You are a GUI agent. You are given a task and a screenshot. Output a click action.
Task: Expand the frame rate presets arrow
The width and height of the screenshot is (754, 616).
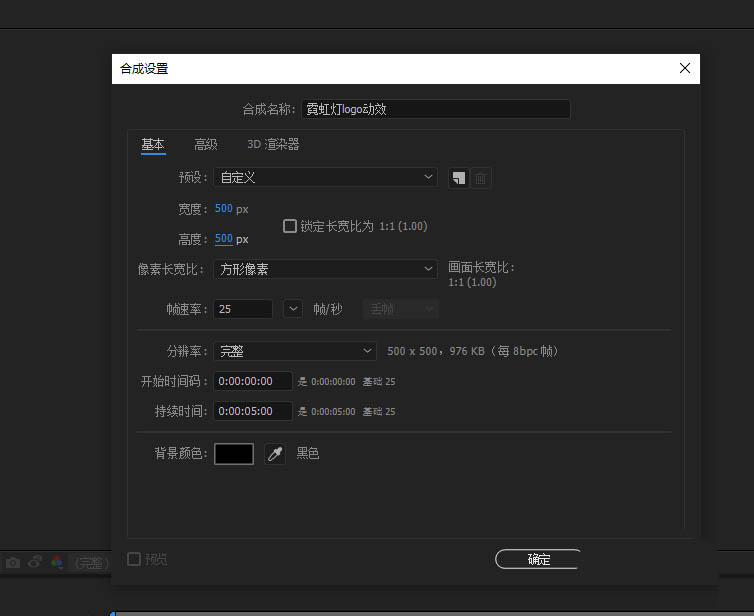[x=293, y=309]
